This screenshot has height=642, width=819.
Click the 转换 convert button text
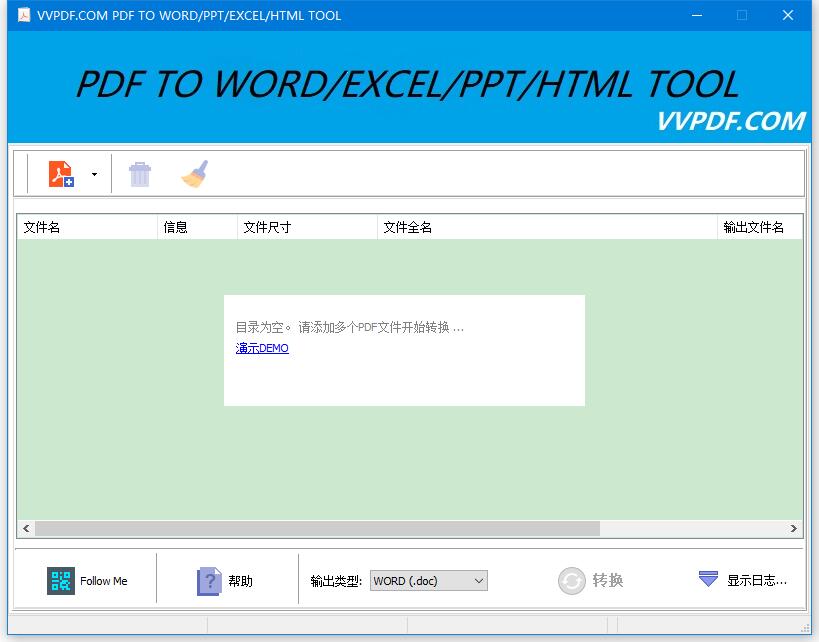tap(607, 580)
